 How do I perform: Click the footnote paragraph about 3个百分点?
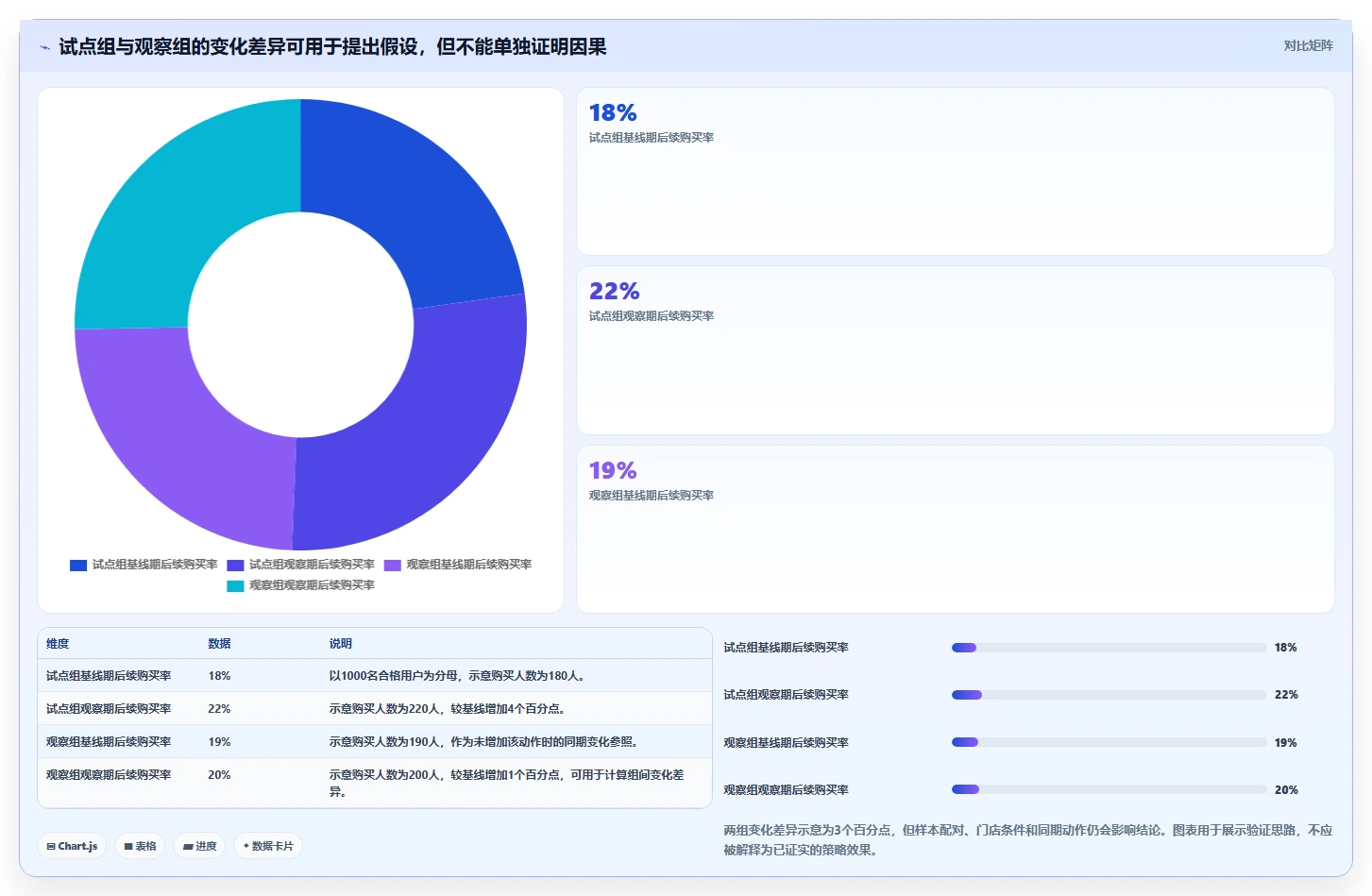1028,840
